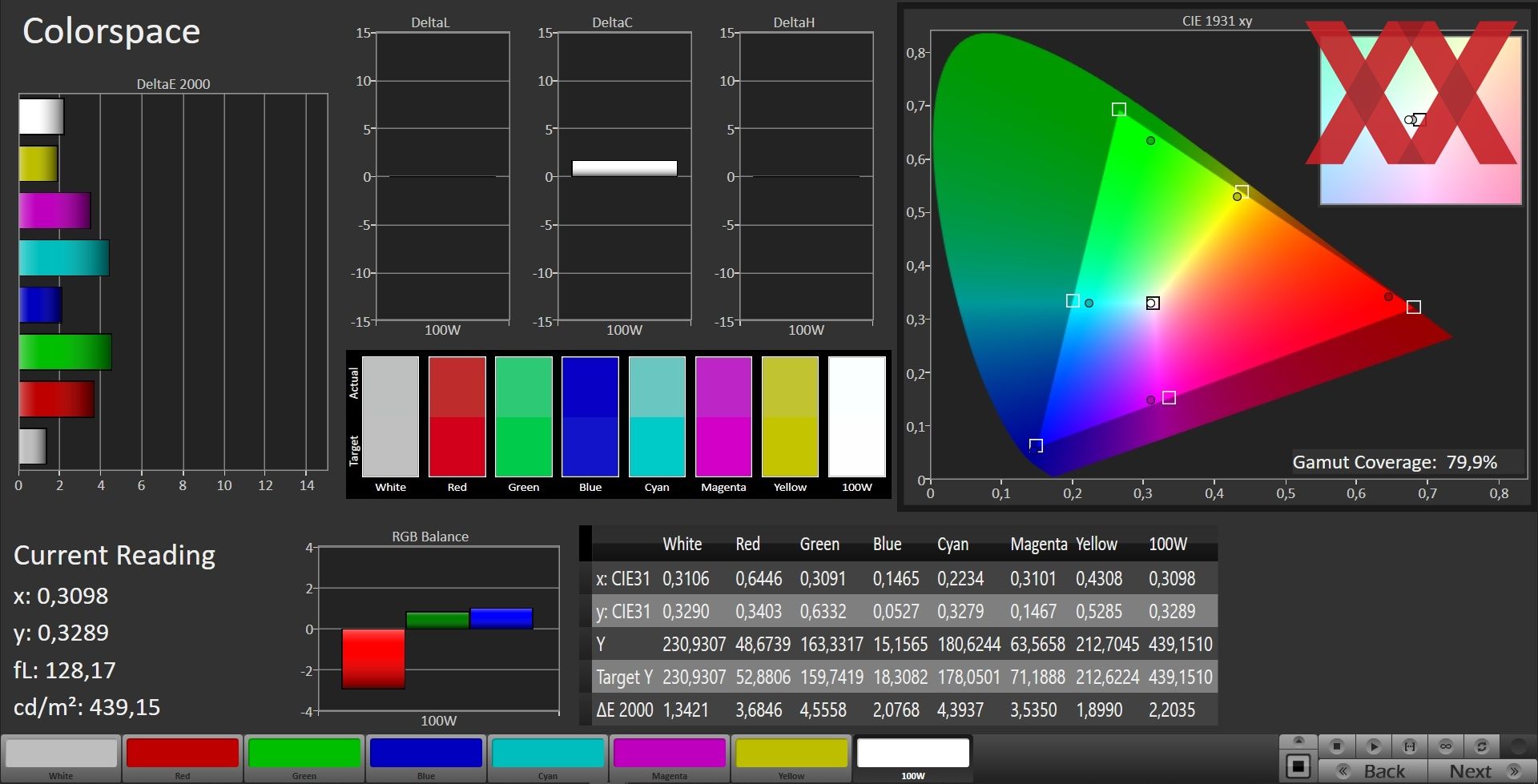Click the cyan bar in DeltaE 2000 chart
1538x784 pixels.
point(64,258)
